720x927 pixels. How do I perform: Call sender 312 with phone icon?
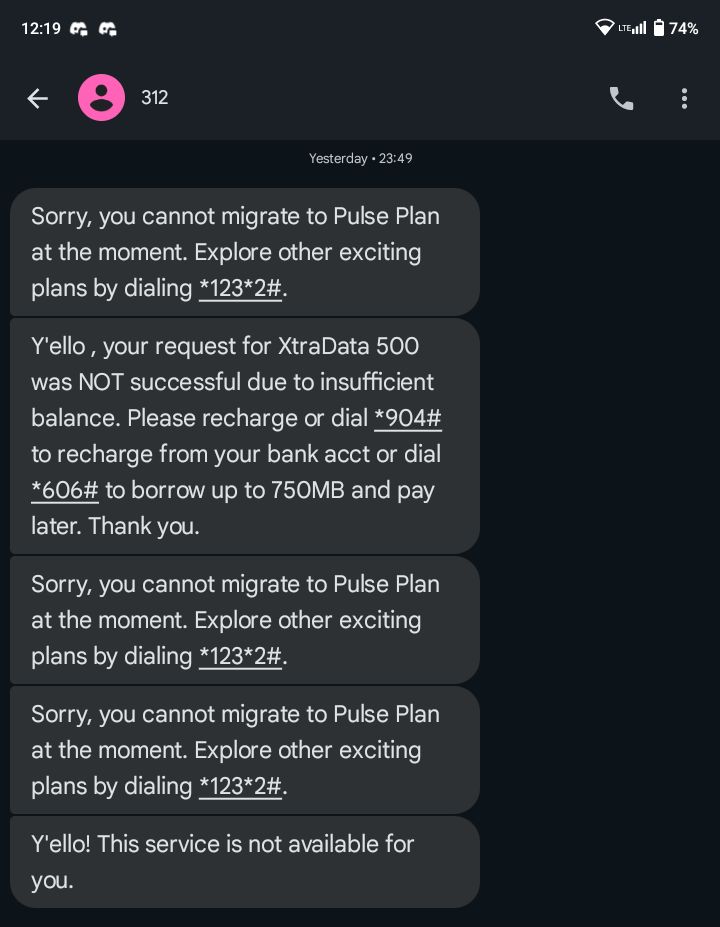pyautogui.click(x=621, y=98)
